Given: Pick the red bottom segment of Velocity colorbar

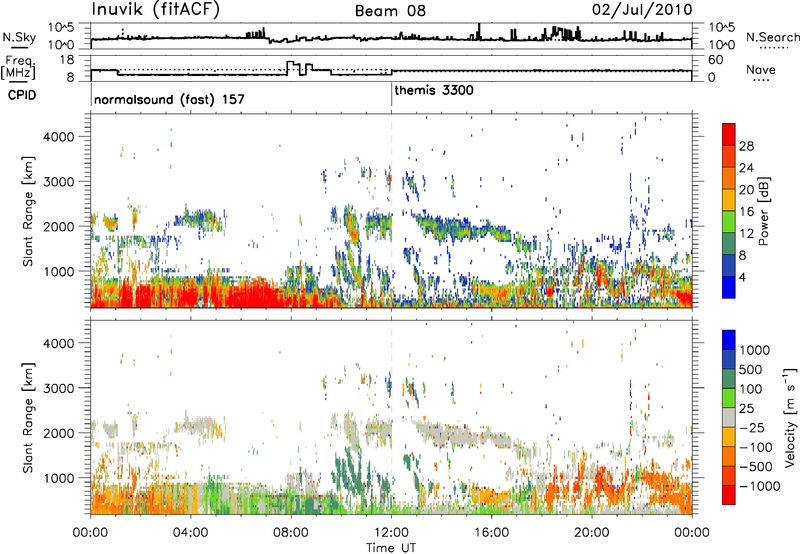Looking at the screenshot, I should [729, 495].
